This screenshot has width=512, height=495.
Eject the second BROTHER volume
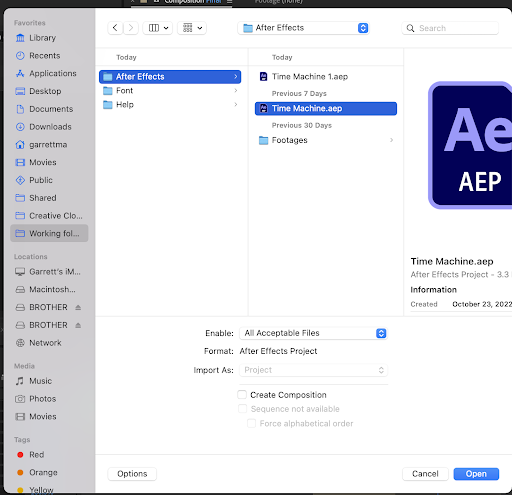[78, 325]
